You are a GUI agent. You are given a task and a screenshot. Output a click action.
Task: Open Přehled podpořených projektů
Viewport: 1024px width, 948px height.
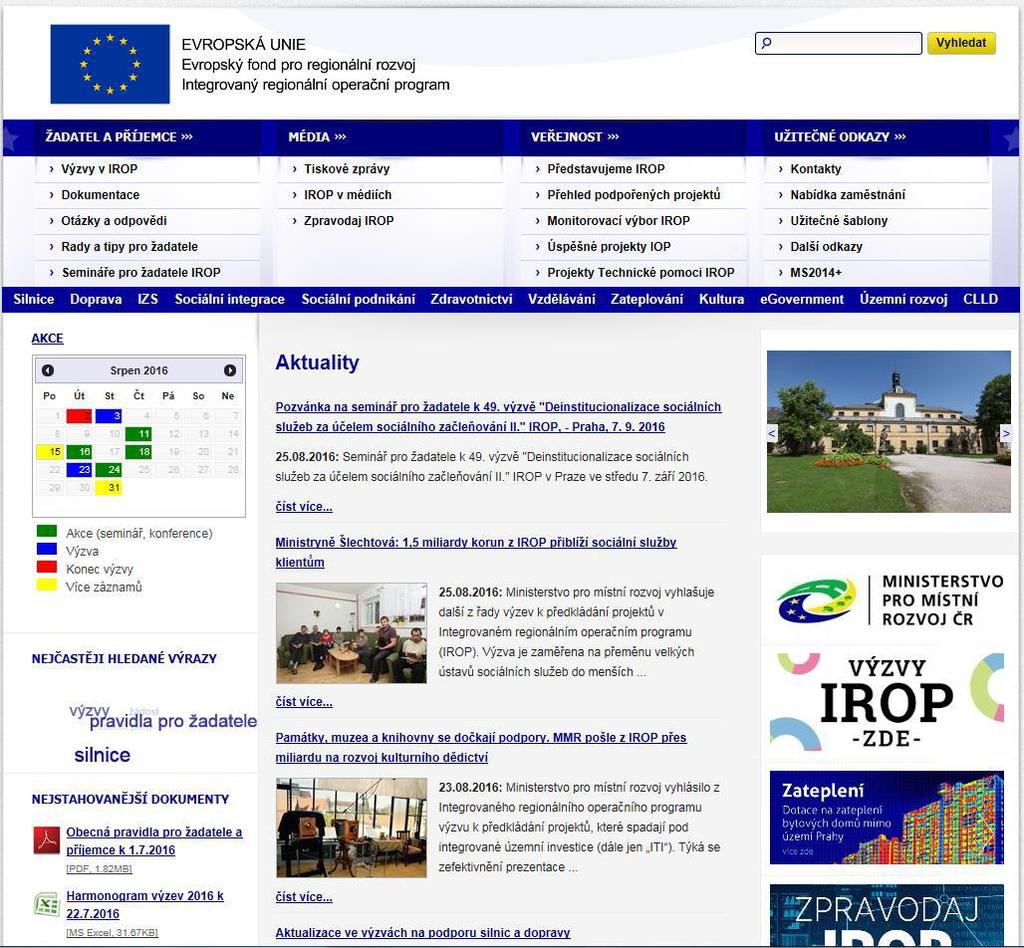pyautogui.click(x=633, y=195)
